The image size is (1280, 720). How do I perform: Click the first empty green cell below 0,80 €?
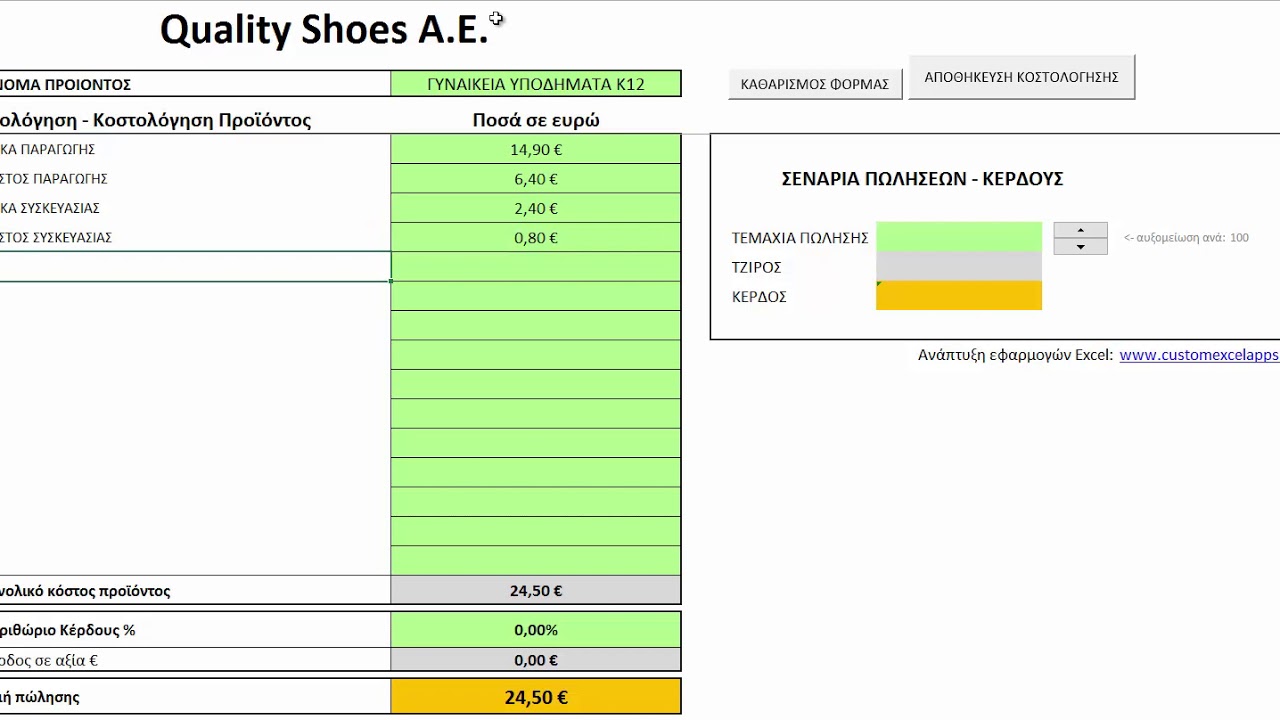[x=536, y=267]
